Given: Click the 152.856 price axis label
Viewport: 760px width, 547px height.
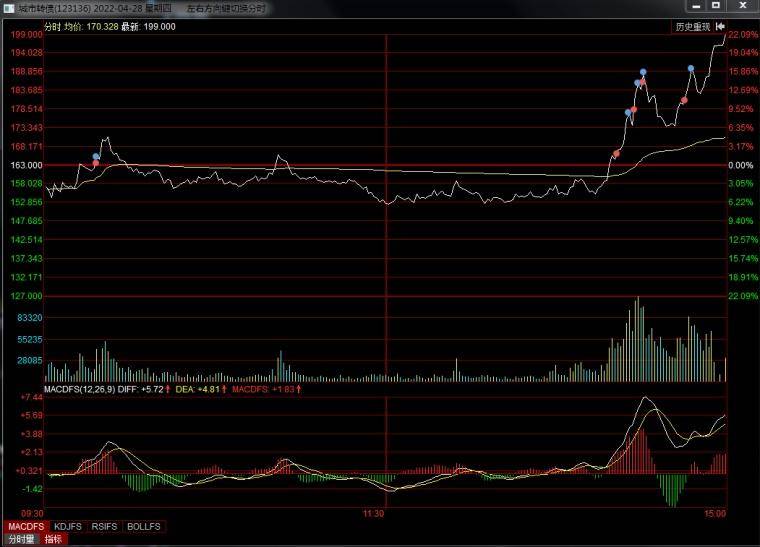Looking at the screenshot, I should point(27,202).
